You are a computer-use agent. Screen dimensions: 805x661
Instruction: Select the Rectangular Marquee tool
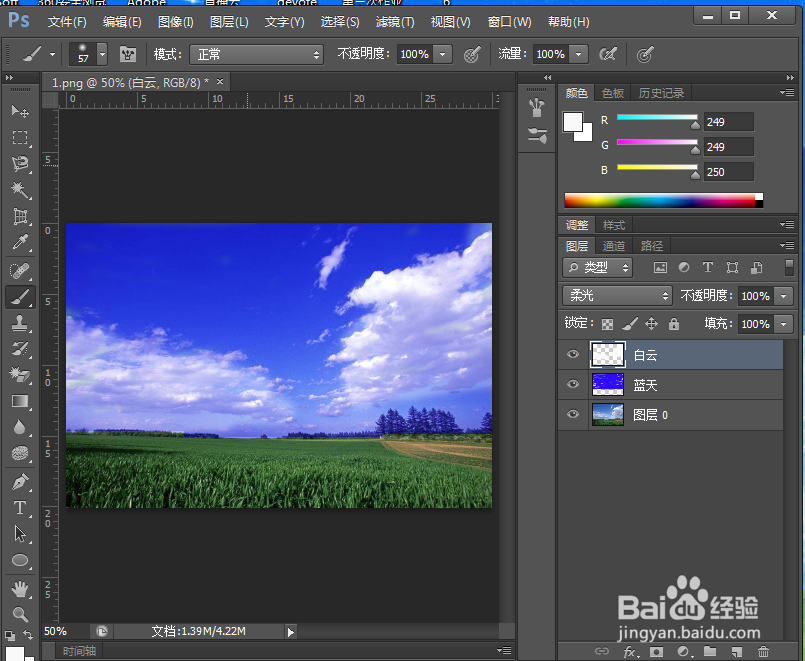coord(20,138)
